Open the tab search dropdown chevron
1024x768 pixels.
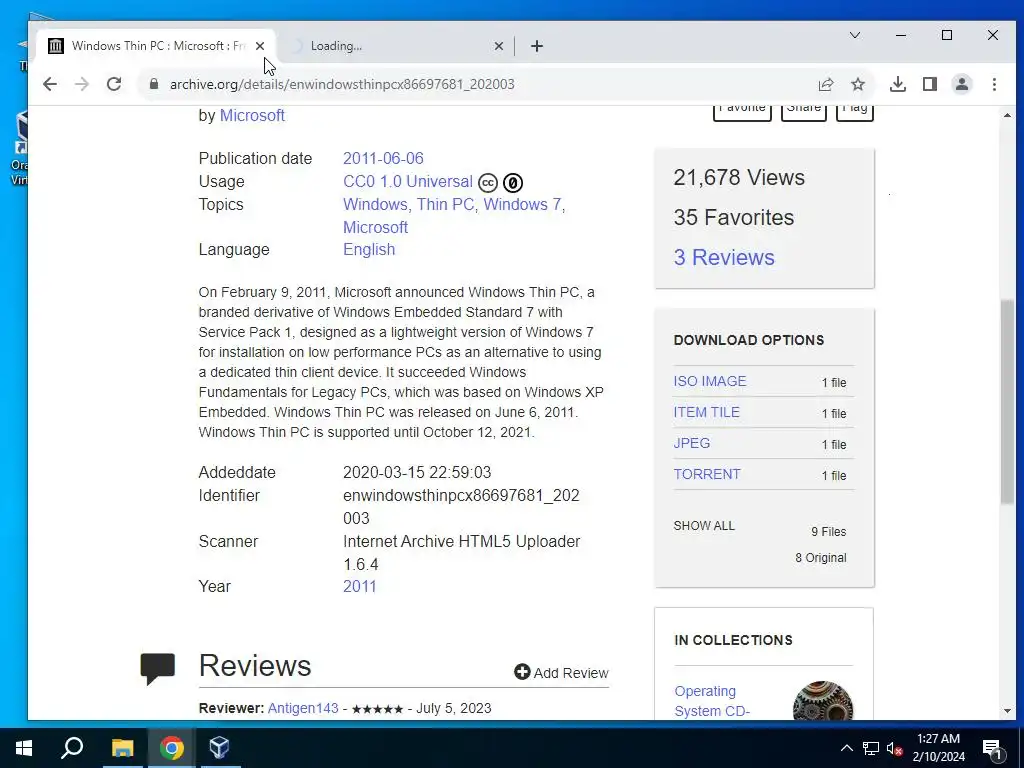(854, 35)
